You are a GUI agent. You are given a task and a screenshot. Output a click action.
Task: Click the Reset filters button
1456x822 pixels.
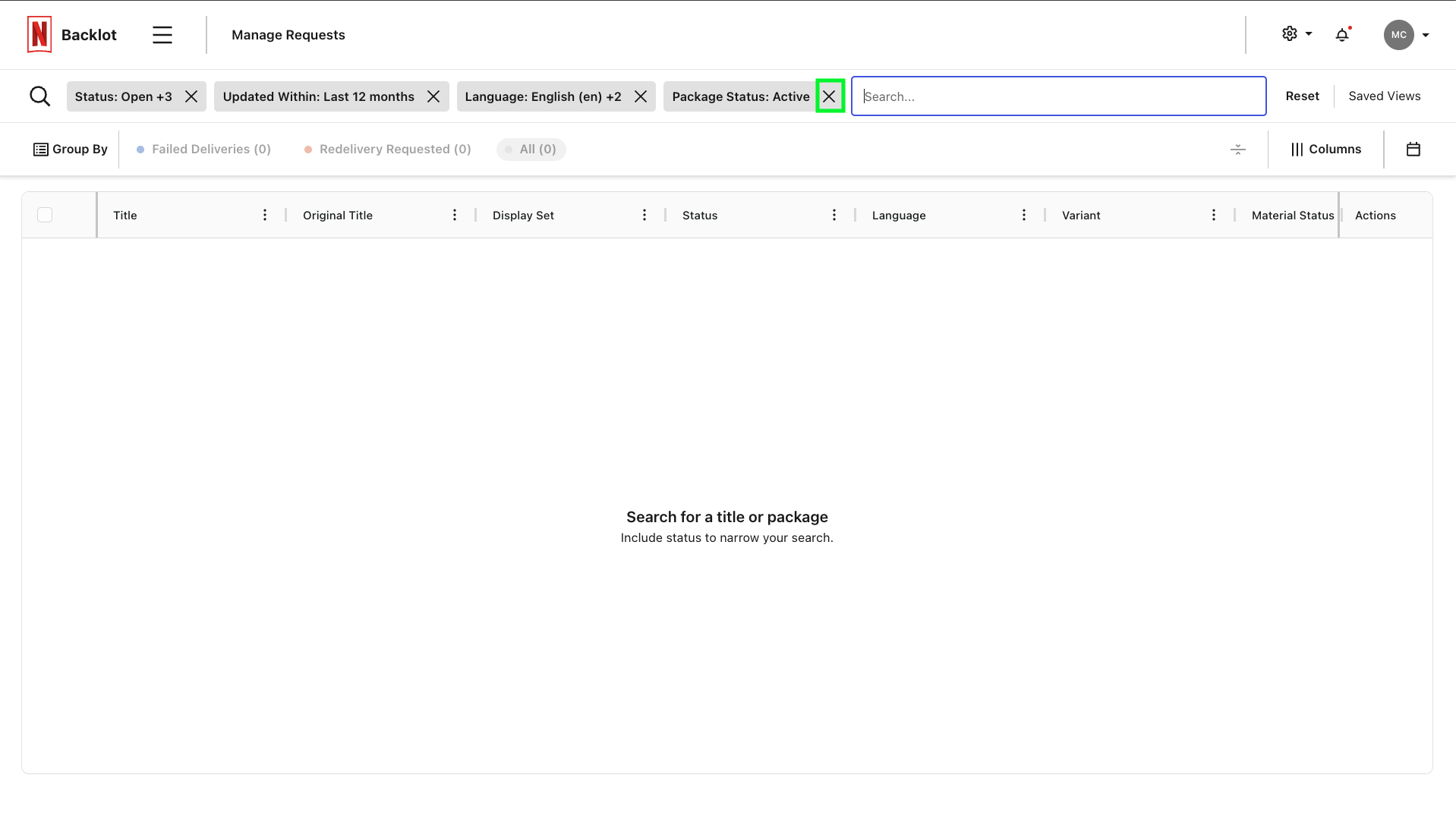1302,96
